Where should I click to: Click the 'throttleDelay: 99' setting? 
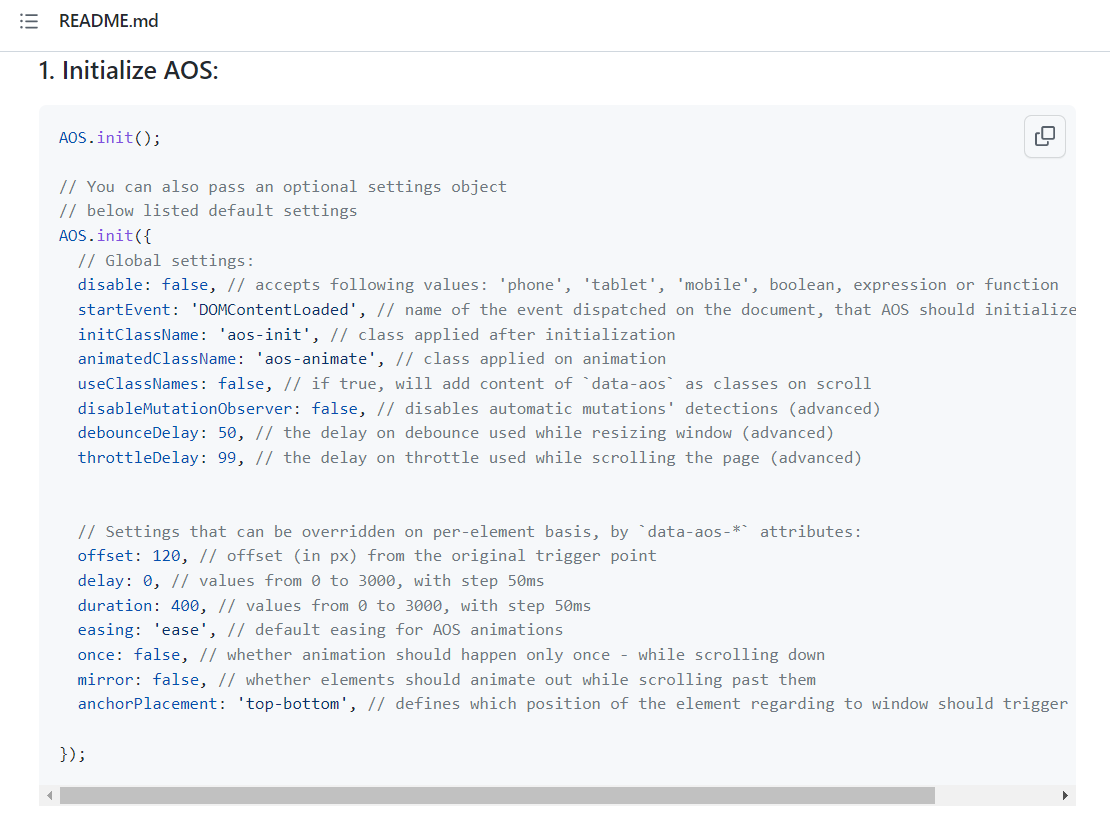coord(160,457)
